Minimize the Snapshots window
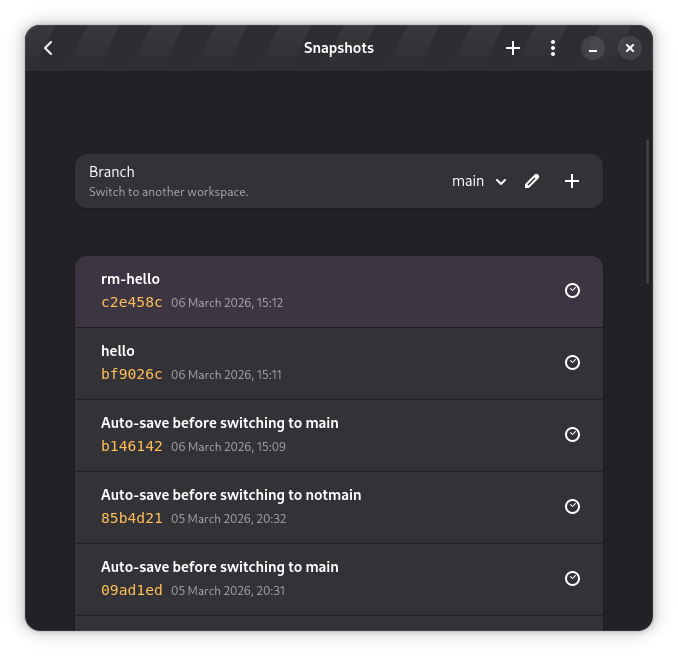678x656 pixels. coord(592,48)
